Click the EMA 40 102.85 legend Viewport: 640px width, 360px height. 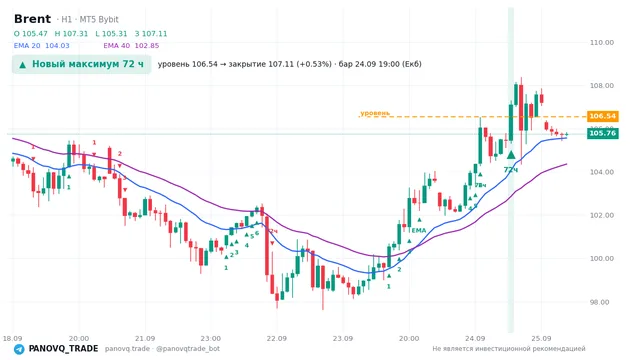(x=131, y=46)
